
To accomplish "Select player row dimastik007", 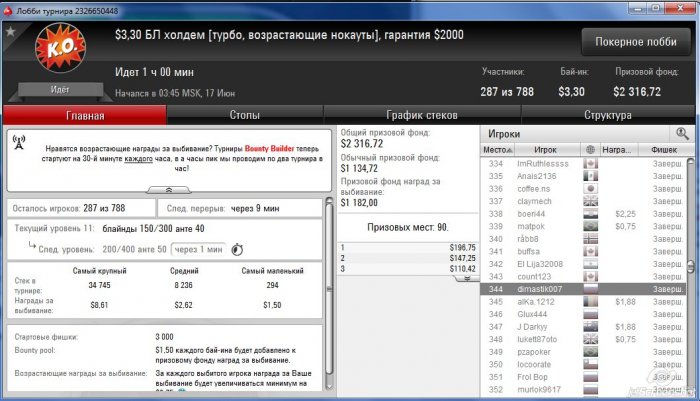I will tap(583, 289).
